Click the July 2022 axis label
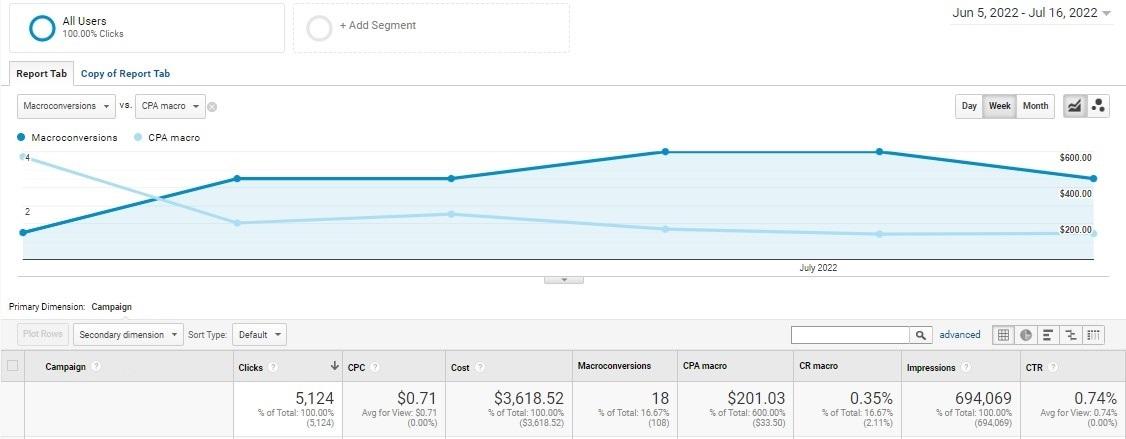Image resolution: width=1126 pixels, height=439 pixels. [818, 267]
